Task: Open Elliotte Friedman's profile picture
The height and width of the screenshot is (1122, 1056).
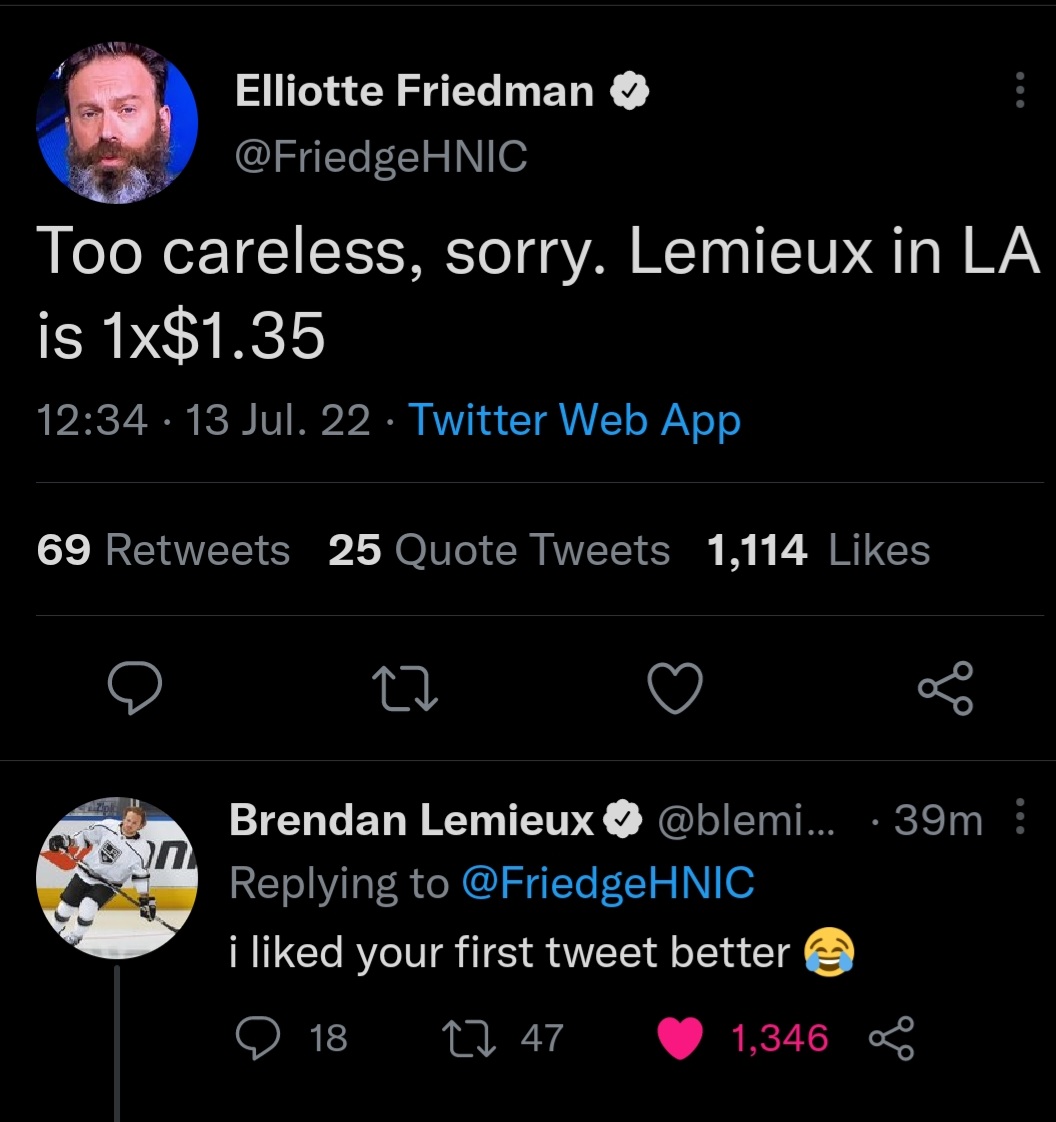Action: [x=117, y=122]
